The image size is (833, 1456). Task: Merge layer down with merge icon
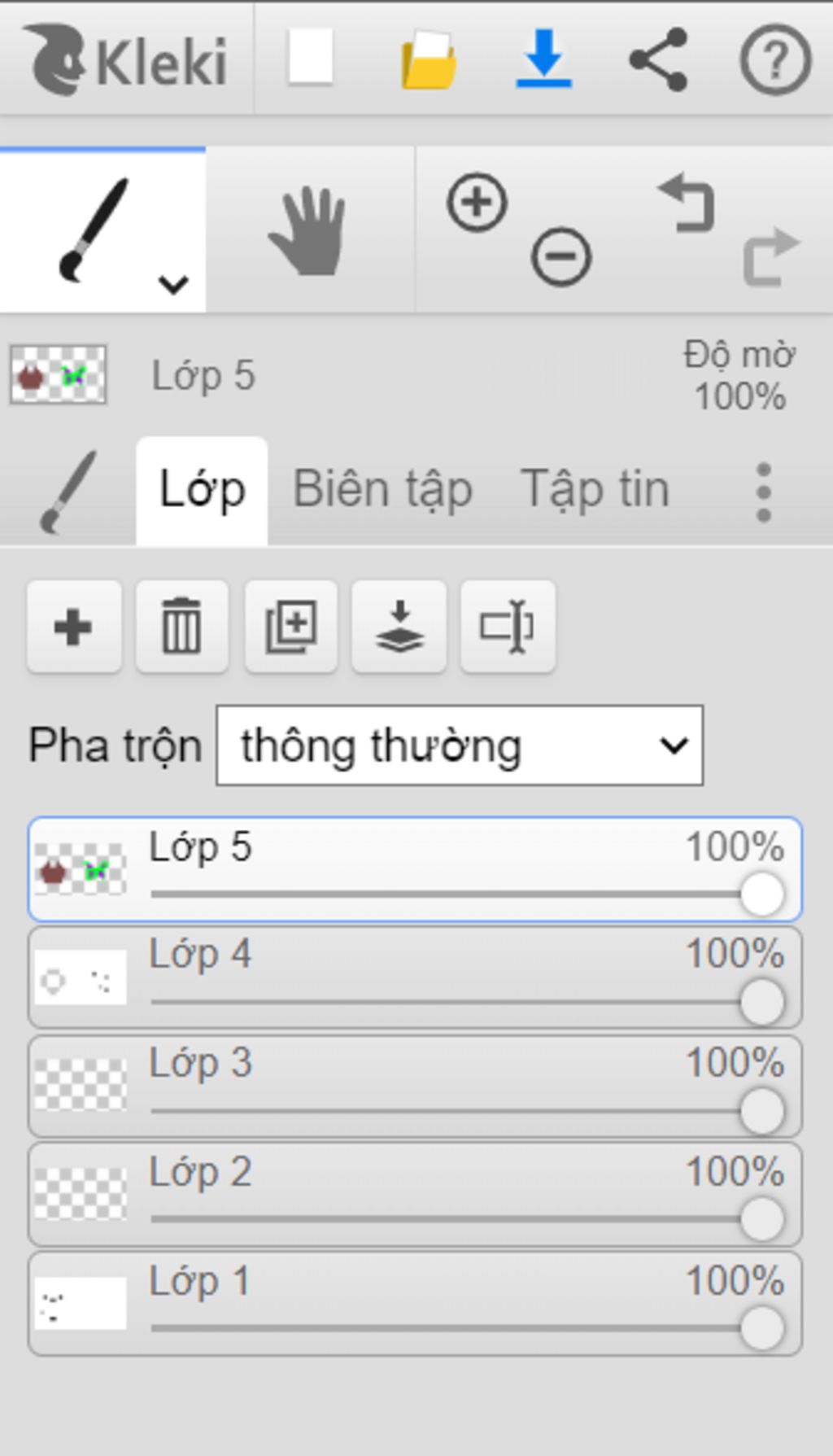click(399, 627)
